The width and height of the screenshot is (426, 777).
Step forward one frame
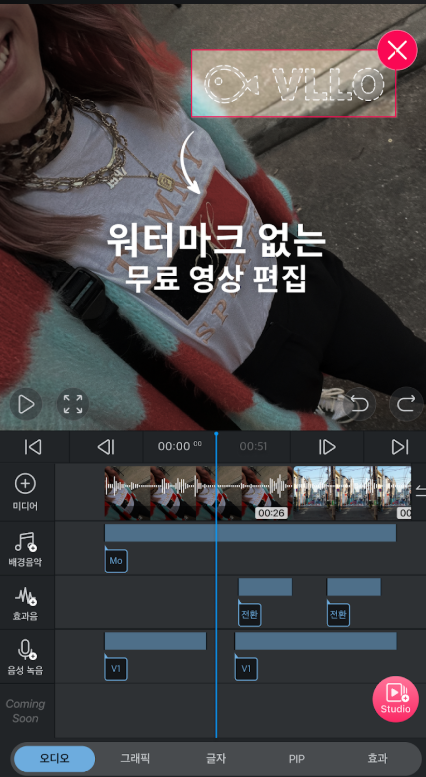[x=327, y=447]
